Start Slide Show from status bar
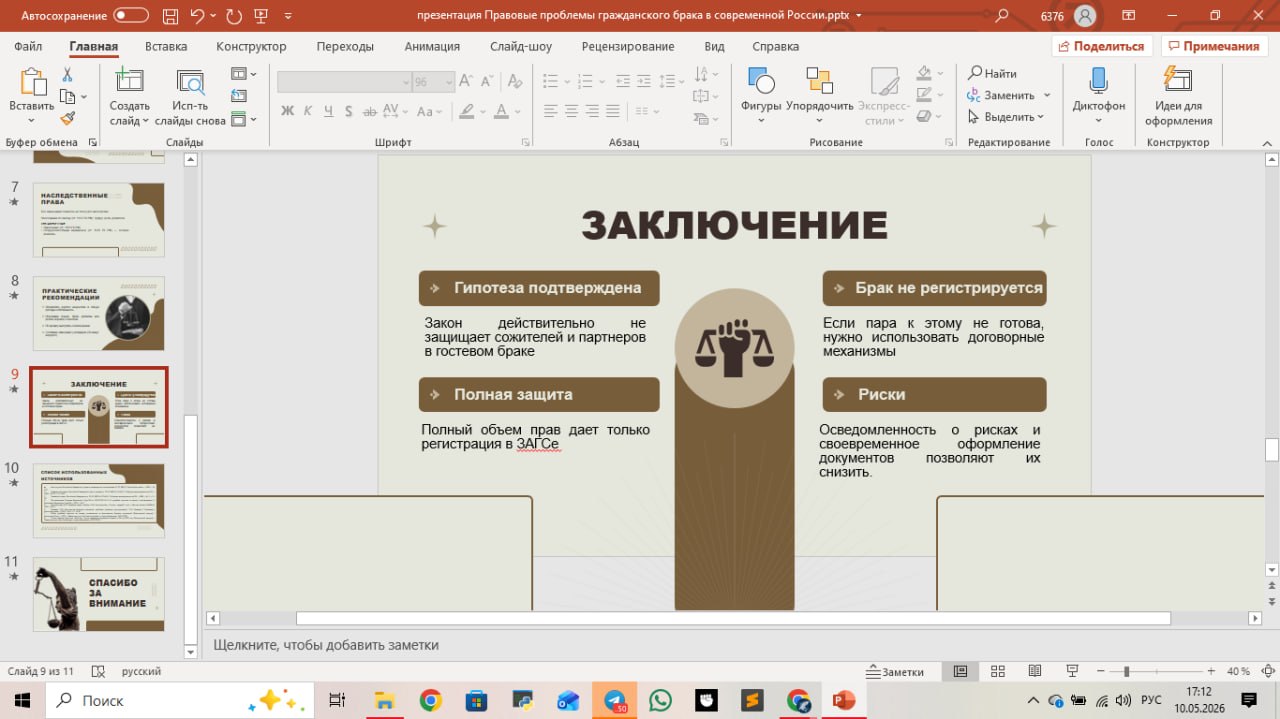 pos(1072,671)
